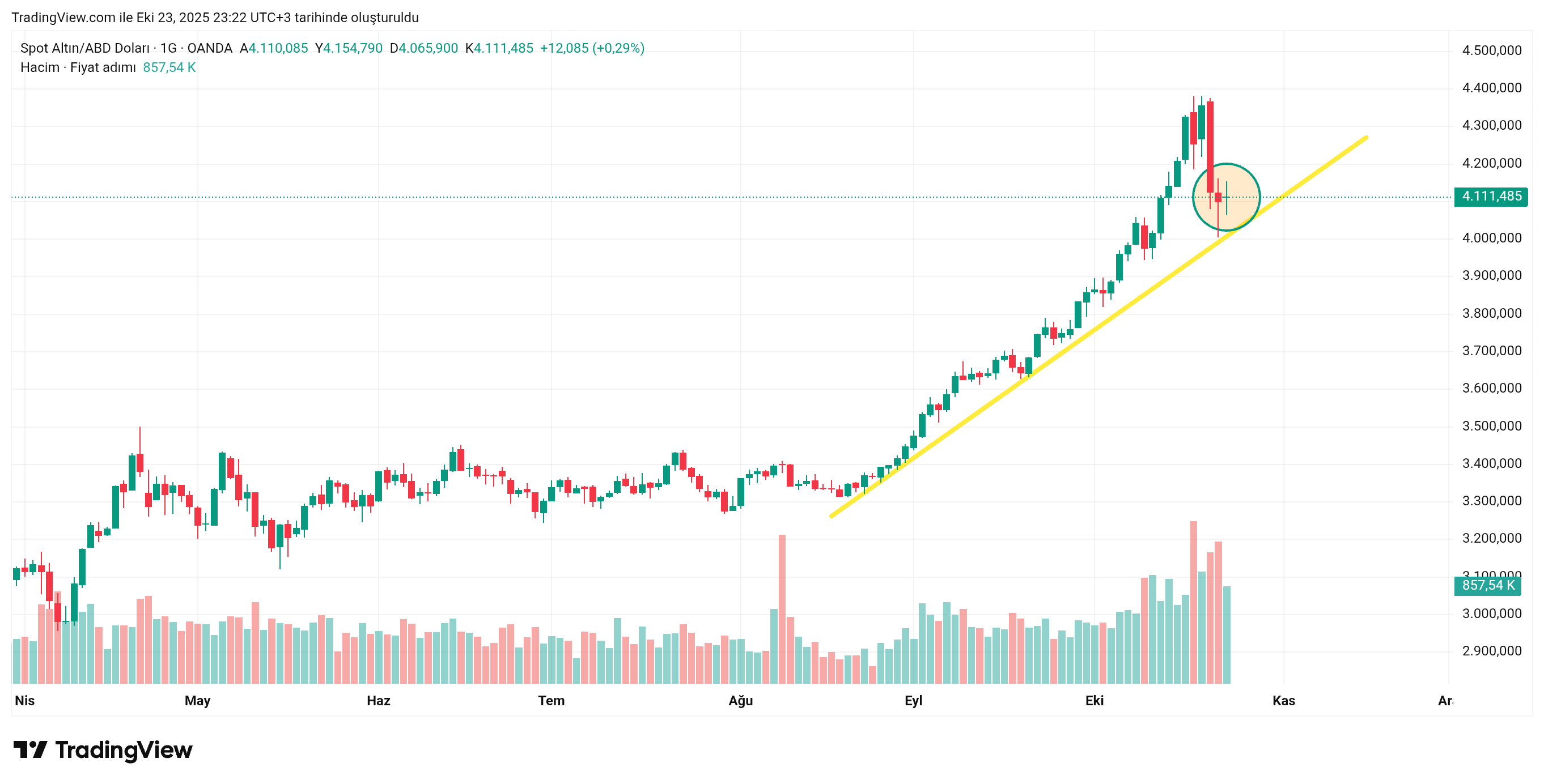The height and width of the screenshot is (784, 1544).
Task: Click the Haz month label on time axis
Action: 378,700
